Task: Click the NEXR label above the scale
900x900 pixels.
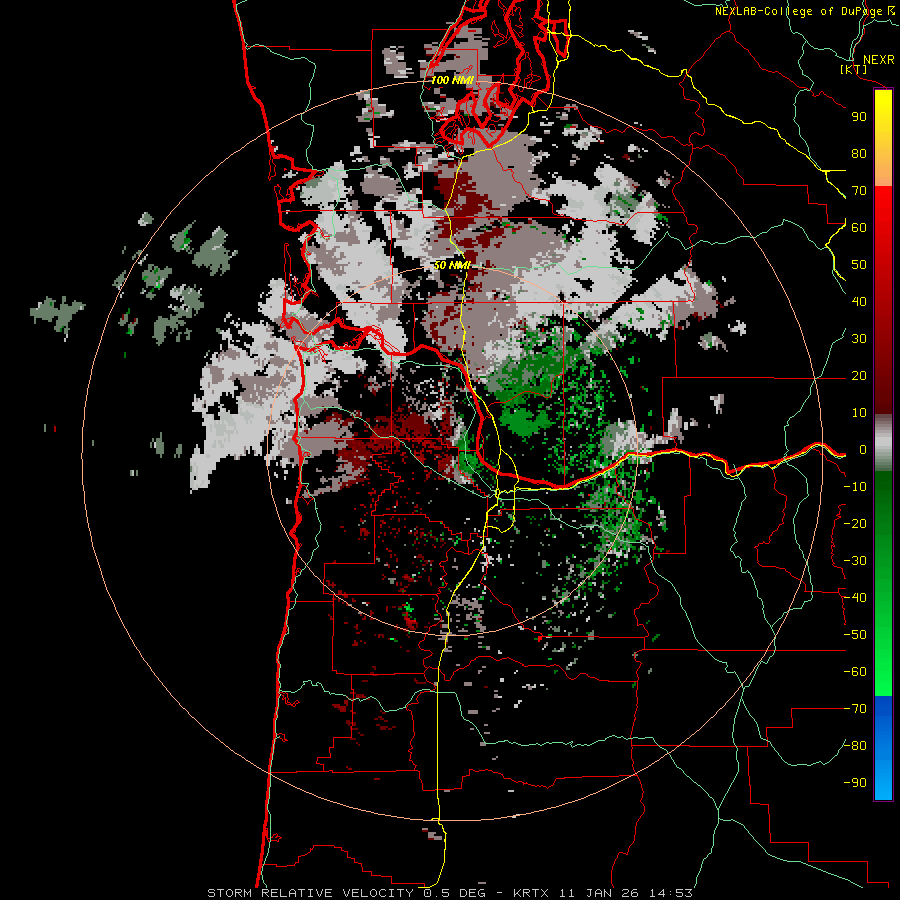Action: 879,60
